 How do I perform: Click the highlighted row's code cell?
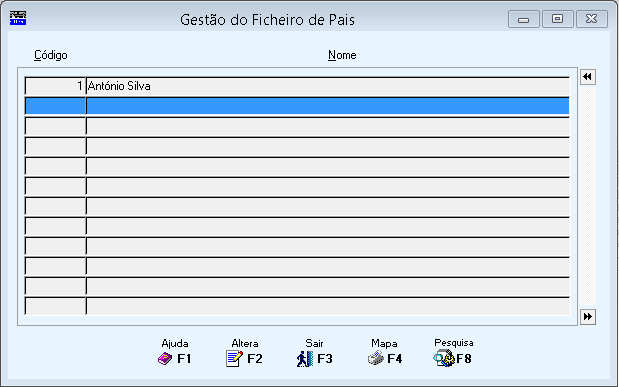click(55, 106)
